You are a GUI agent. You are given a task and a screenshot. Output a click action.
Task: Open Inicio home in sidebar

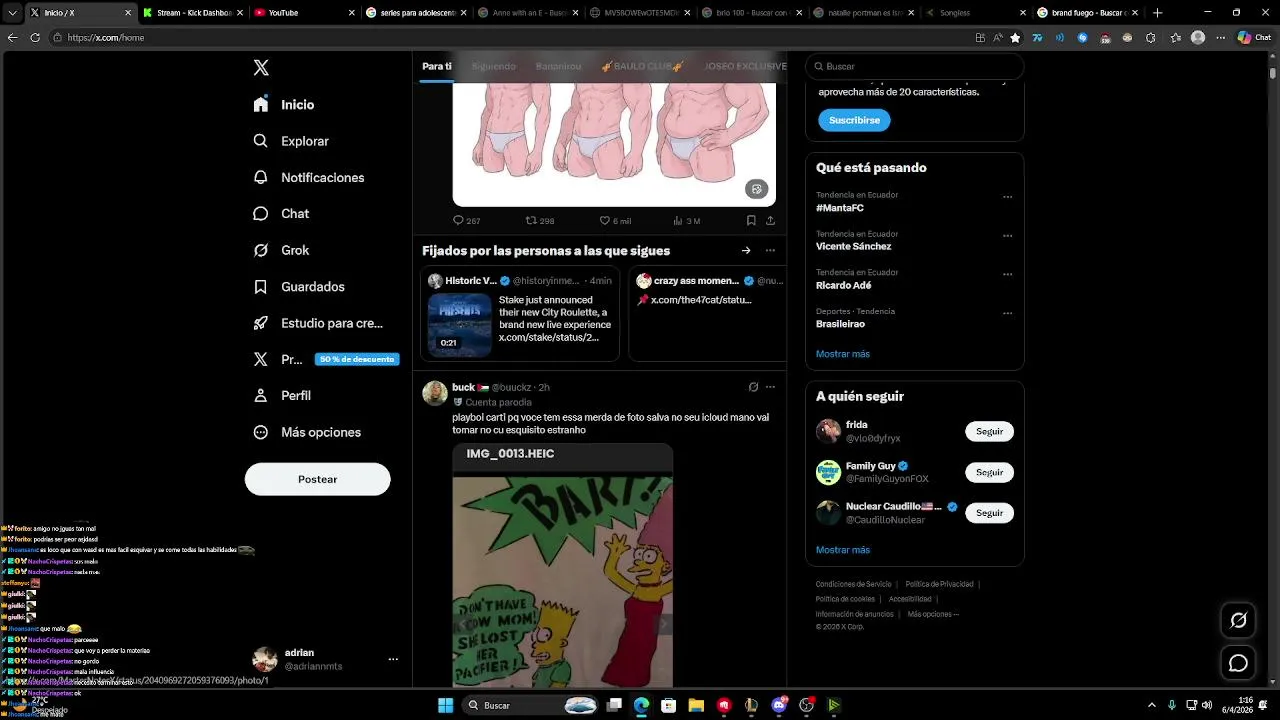(284, 104)
